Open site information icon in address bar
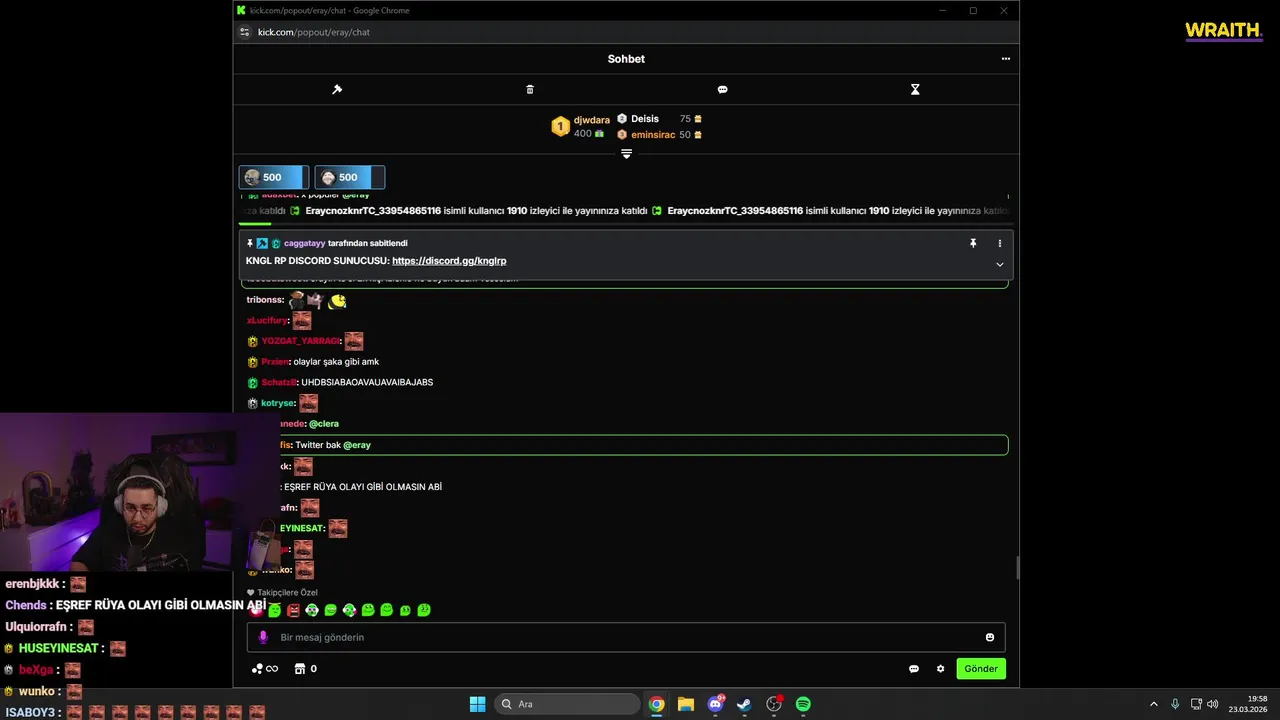This screenshot has width=1280, height=720. [x=244, y=32]
